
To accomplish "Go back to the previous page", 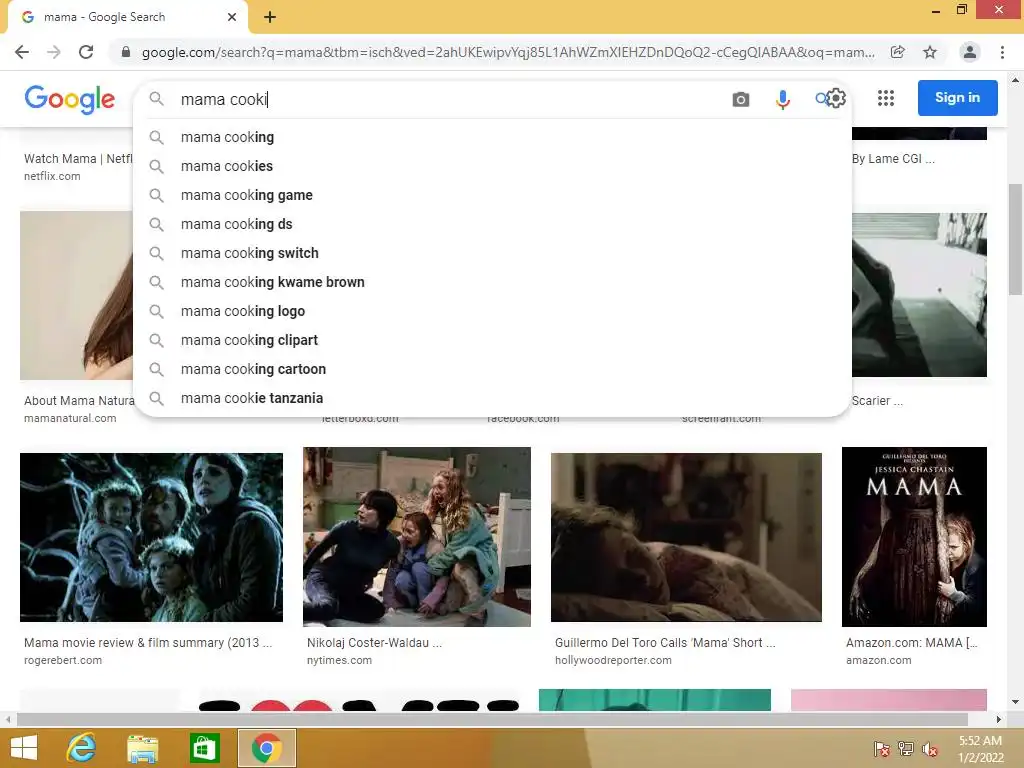I will [22, 52].
